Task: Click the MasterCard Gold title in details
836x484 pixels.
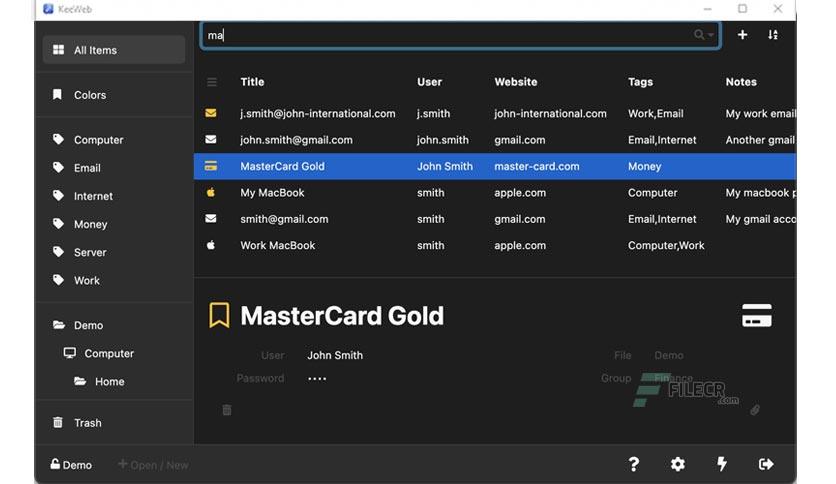Action: pos(342,316)
